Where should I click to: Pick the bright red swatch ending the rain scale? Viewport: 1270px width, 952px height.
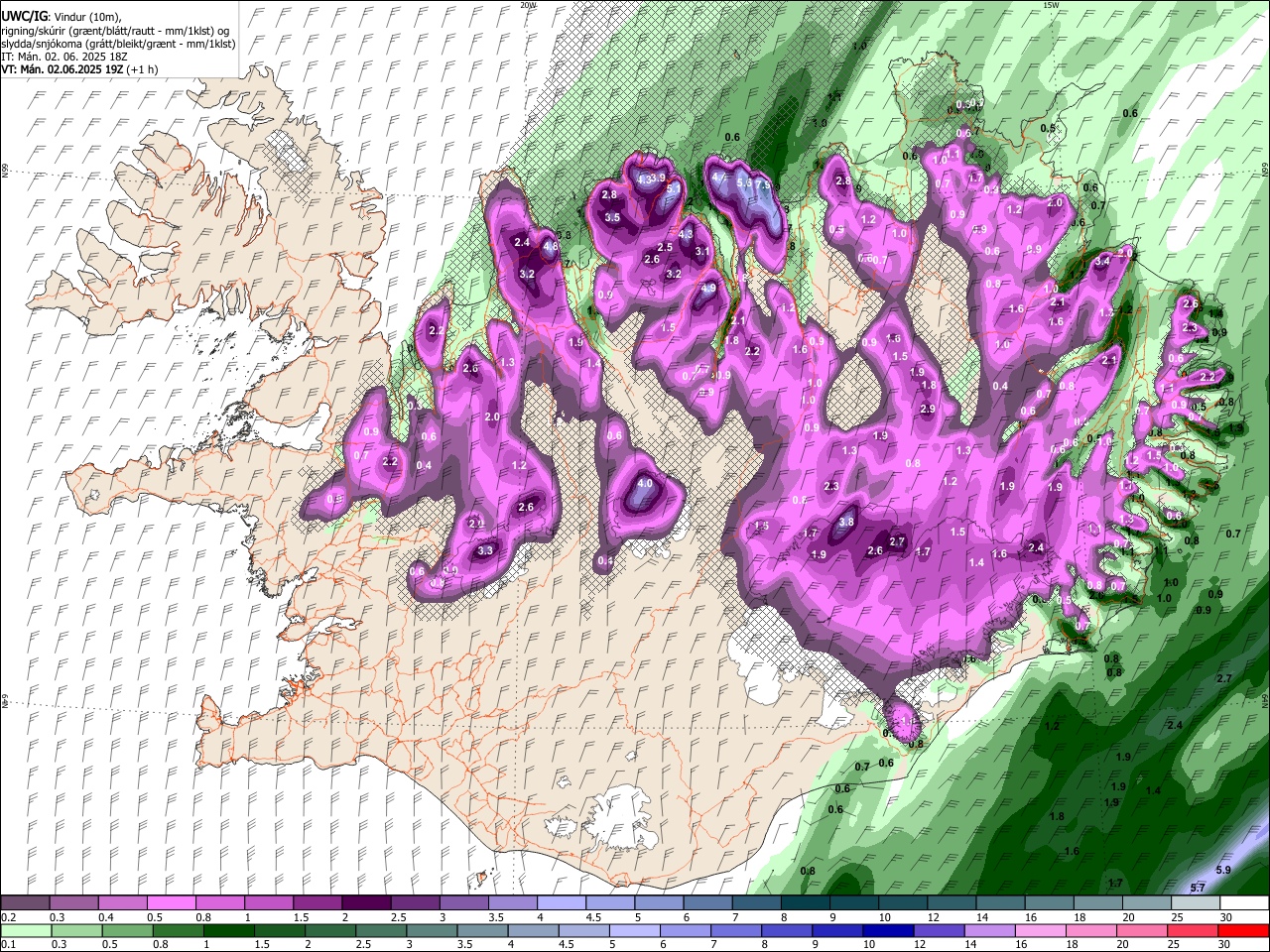1243,930
